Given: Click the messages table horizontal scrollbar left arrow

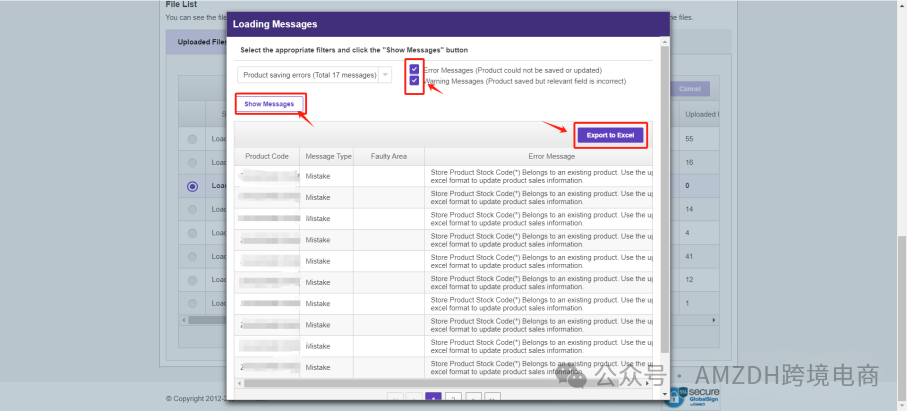Looking at the screenshot, I should [239, 383].
